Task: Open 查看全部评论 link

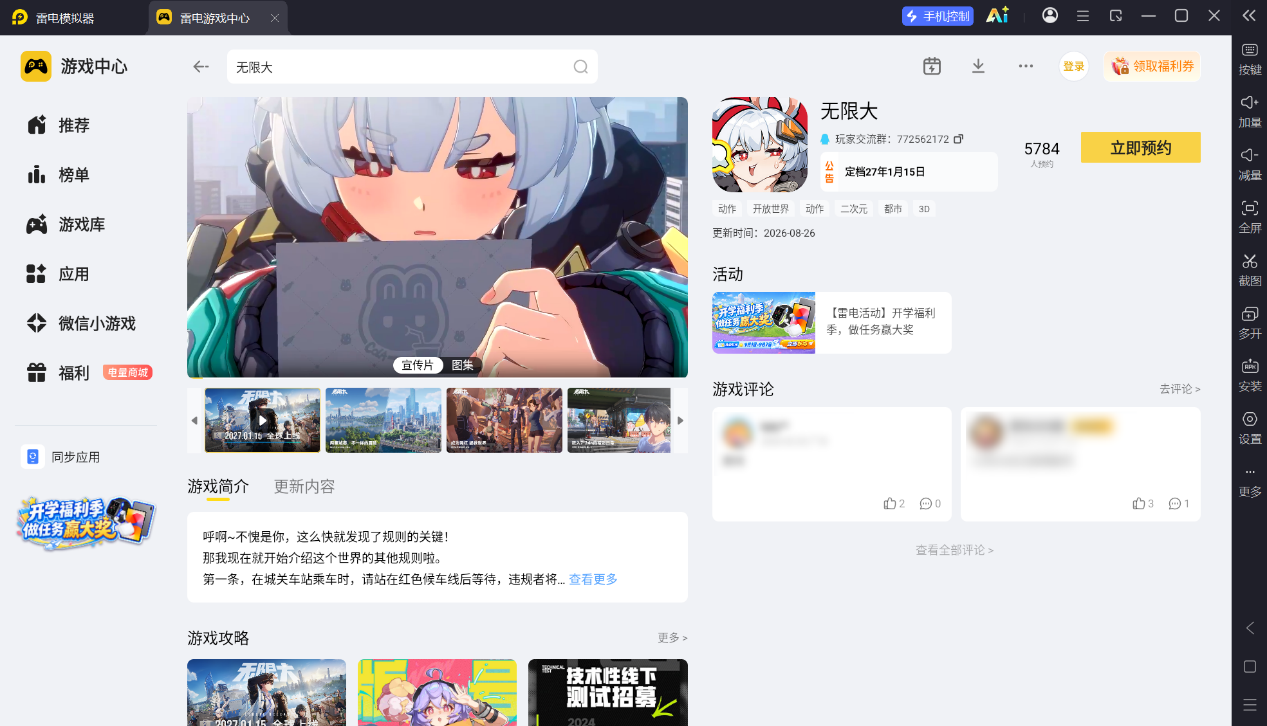Action: (x=955, y=550)
